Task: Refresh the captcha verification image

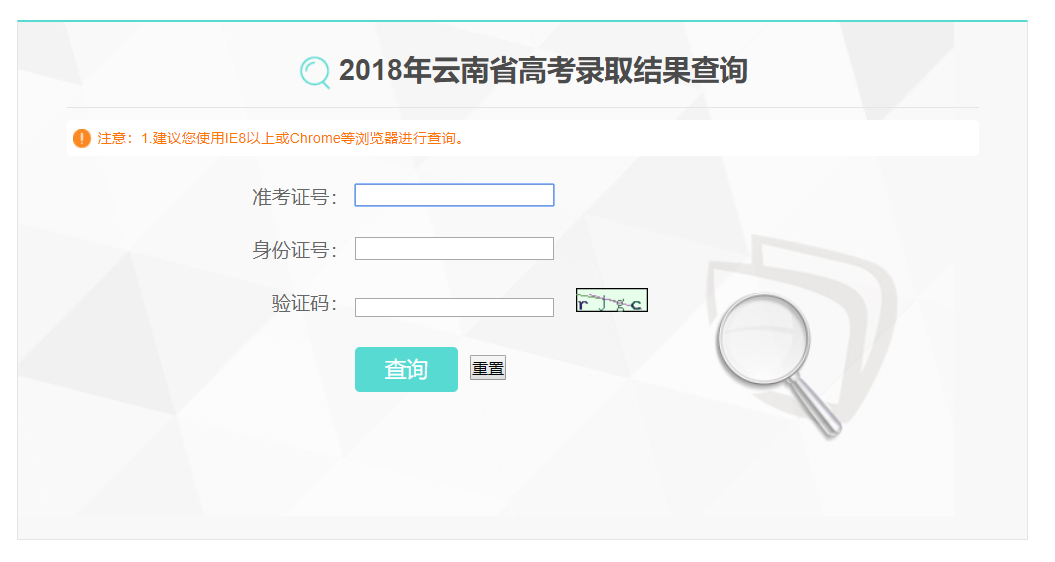Action: (x=611, y=300)
